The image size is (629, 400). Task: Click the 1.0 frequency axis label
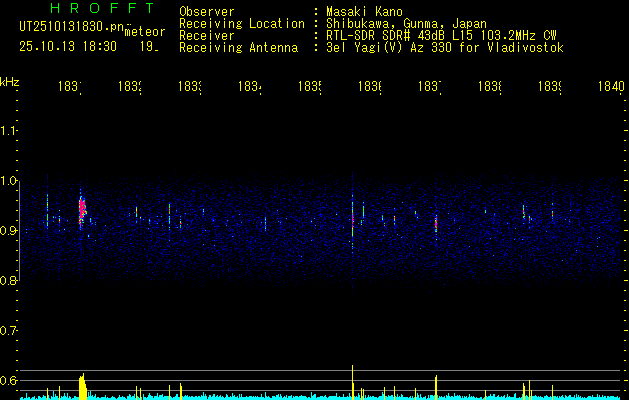9,181
